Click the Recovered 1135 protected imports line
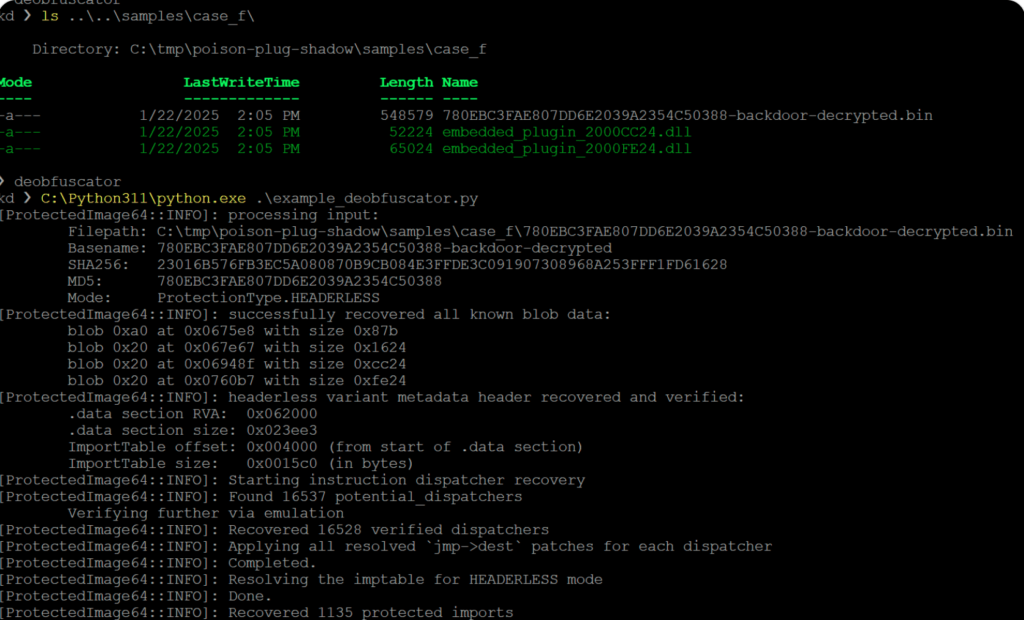 (x=257, y=612)
